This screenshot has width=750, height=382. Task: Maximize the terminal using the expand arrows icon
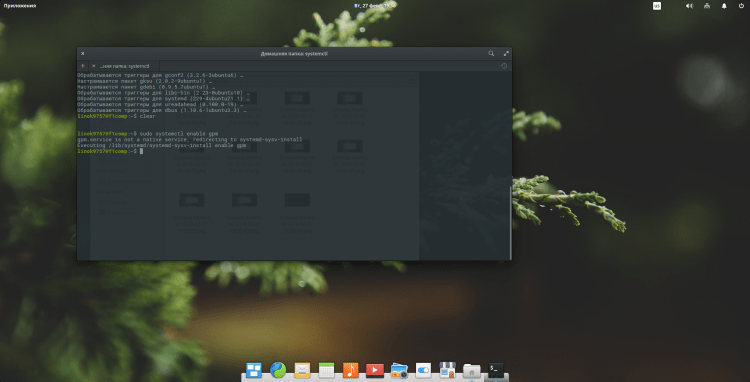click(506, 54)
